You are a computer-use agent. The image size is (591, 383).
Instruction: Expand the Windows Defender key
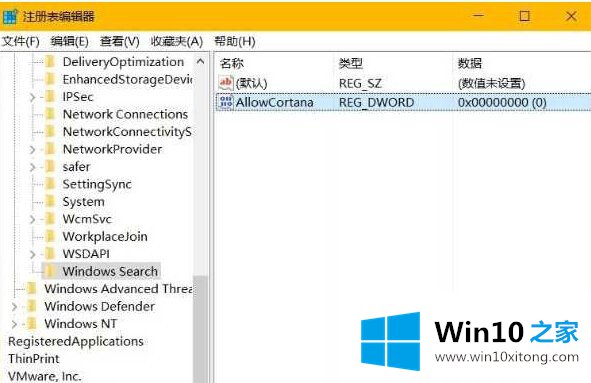point(14,307)
